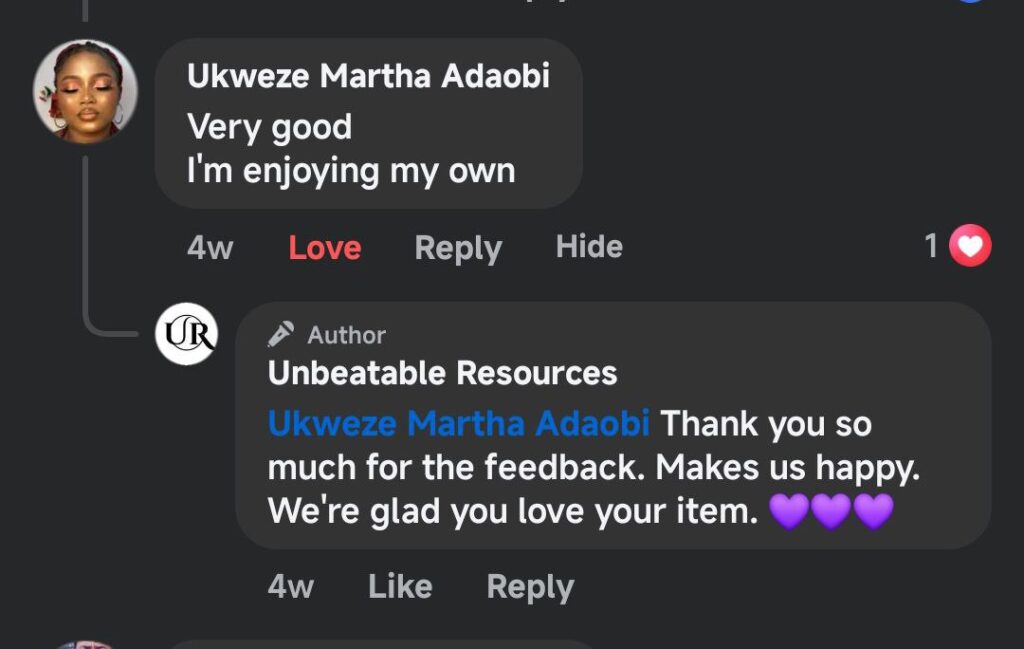Click the purple hearts emoji in the reply
The width and height of the screenshot is (1024, 649).
[x=831, y=512]
